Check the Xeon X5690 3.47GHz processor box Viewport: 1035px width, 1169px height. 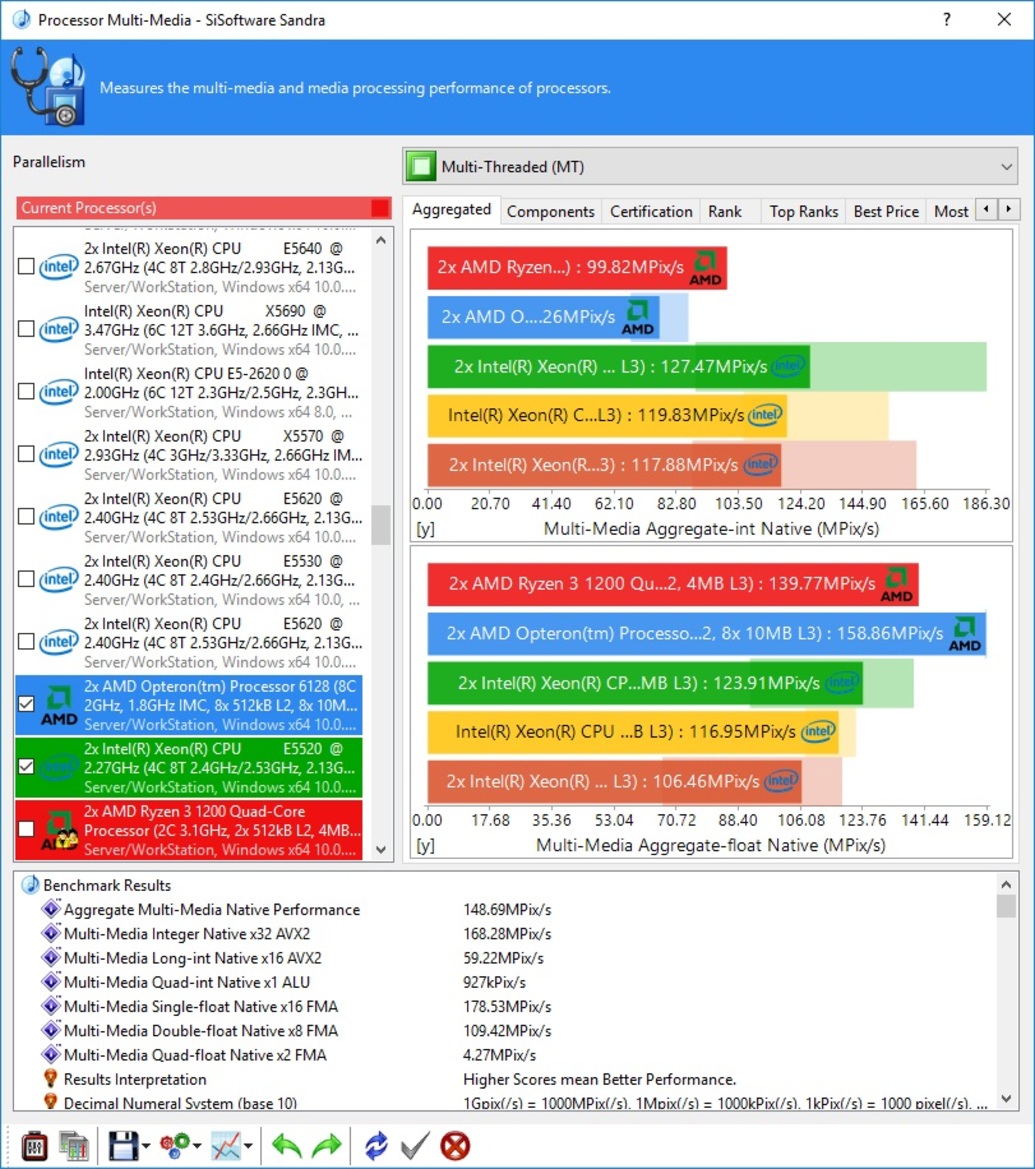pos(26,329)
